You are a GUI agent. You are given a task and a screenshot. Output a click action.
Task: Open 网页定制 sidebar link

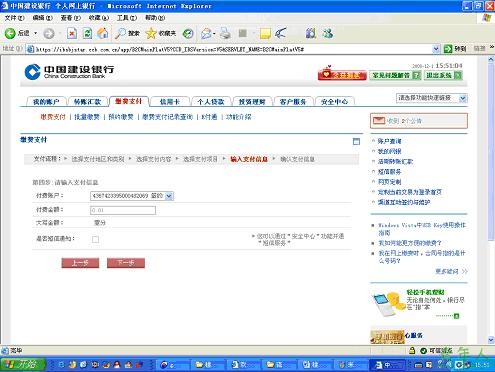pos(389,182)
